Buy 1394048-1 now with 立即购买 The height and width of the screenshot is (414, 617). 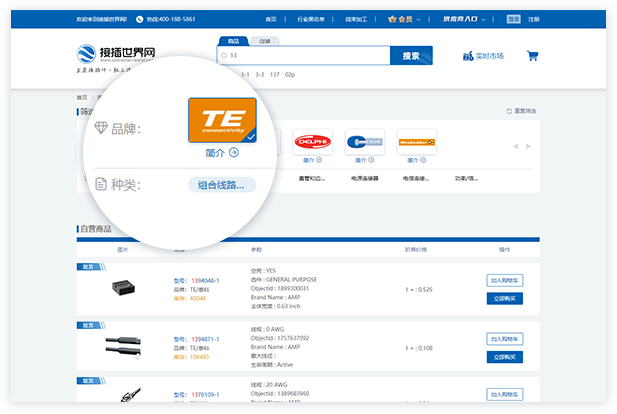point(505,299)
